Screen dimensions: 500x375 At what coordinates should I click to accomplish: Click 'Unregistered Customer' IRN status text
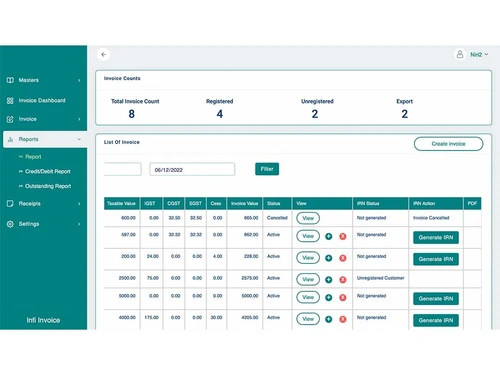[x=380, y=278]
